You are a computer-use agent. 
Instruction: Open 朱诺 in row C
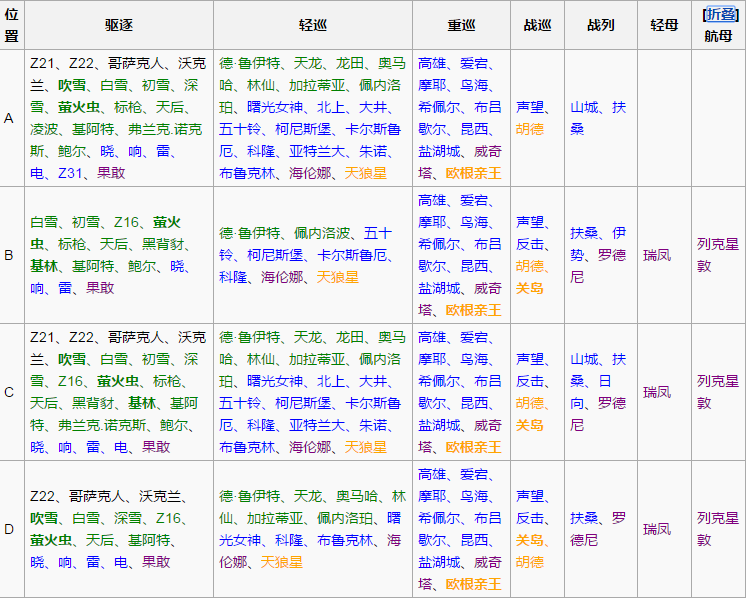(373, 425)
